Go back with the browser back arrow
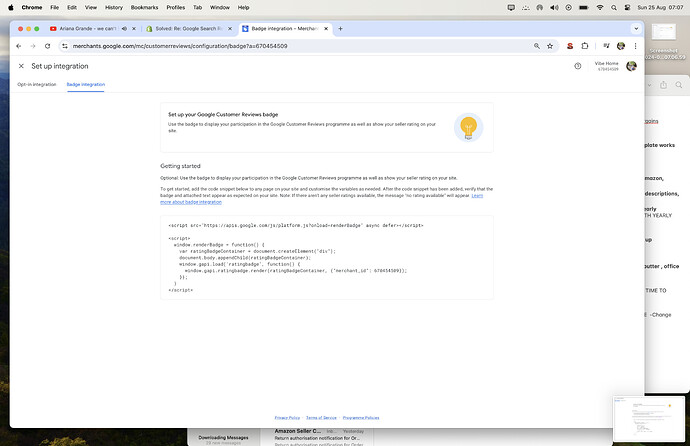This screenshot has height=446, width=690. click(x=18, y=46)
